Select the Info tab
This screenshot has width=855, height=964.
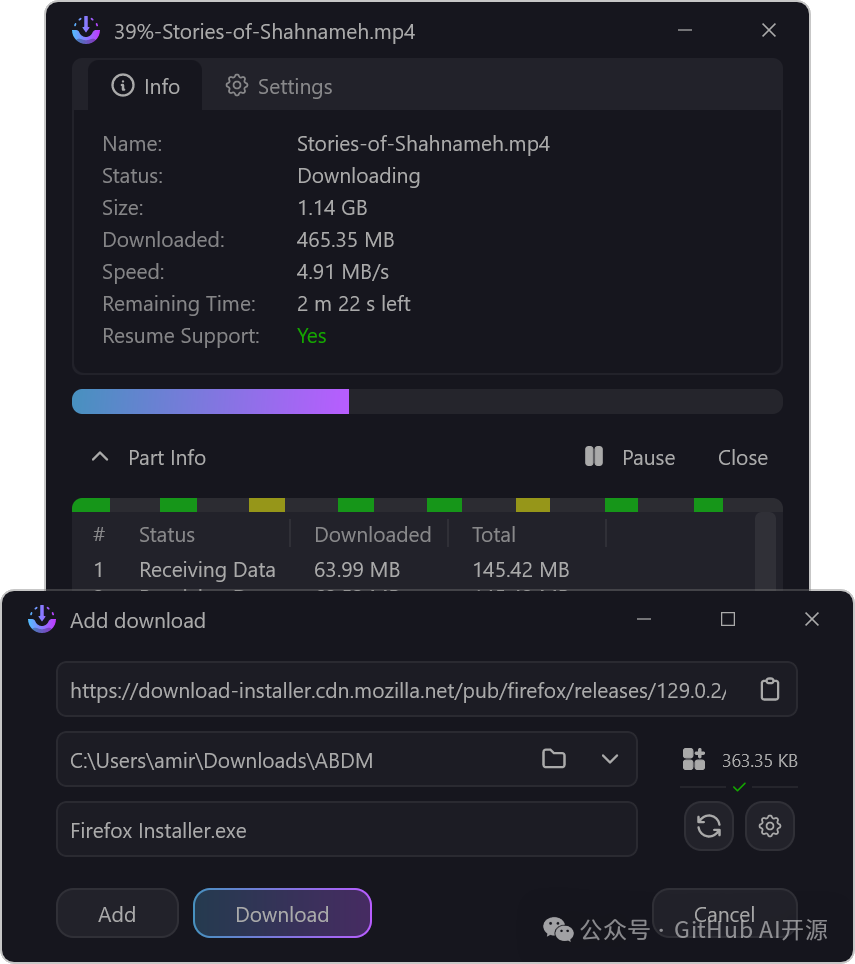pyautogui.click(x=145, y=86)
